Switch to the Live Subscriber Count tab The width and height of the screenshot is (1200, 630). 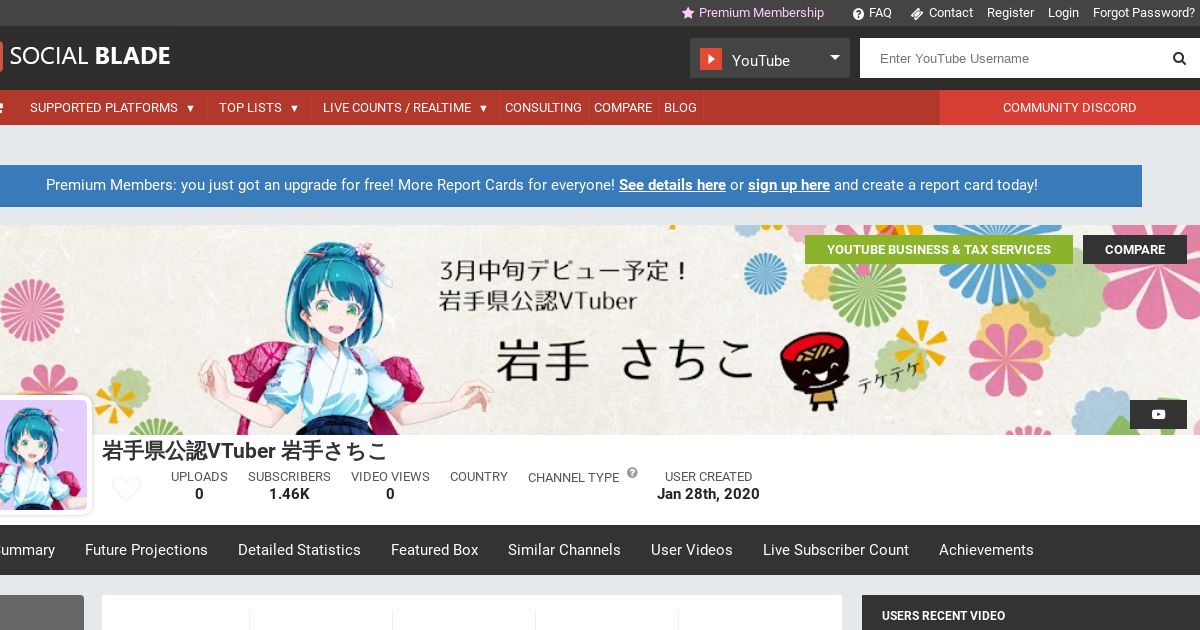coord(836,550)
